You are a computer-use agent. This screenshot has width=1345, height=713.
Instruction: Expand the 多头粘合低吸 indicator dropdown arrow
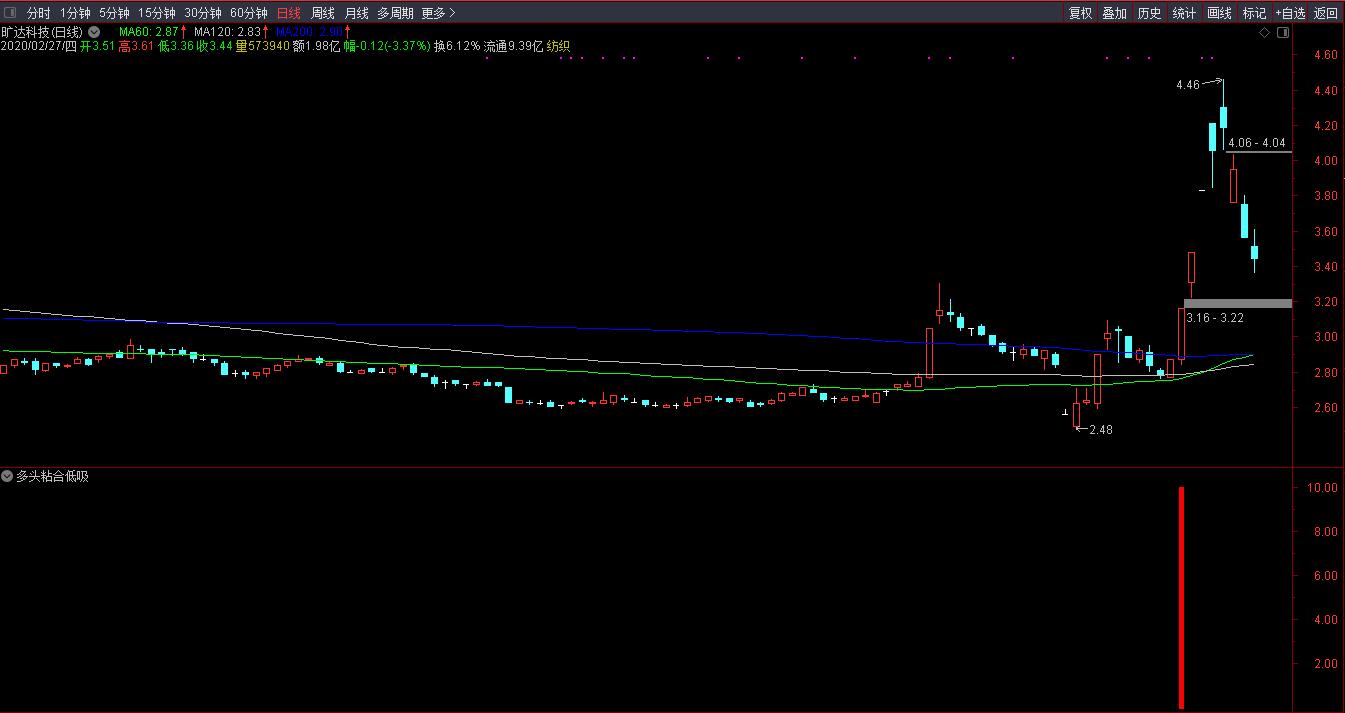point(7,477)
